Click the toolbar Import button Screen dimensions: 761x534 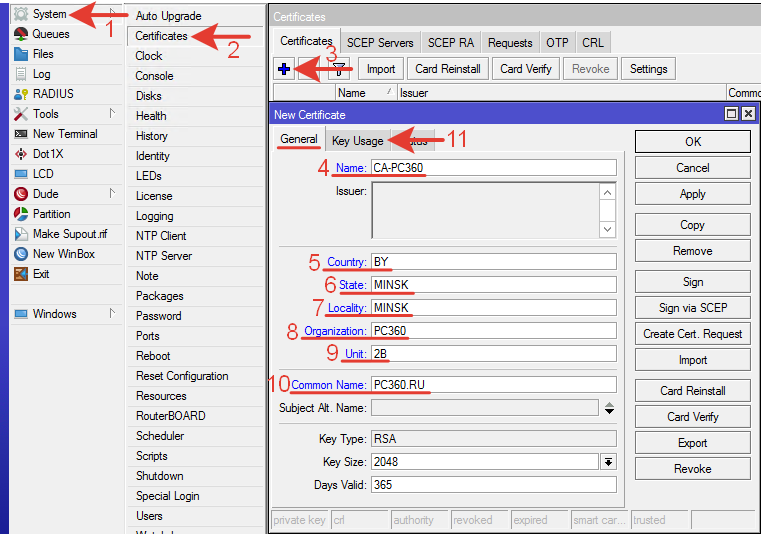pyautogui.click(x=380, y=69)
